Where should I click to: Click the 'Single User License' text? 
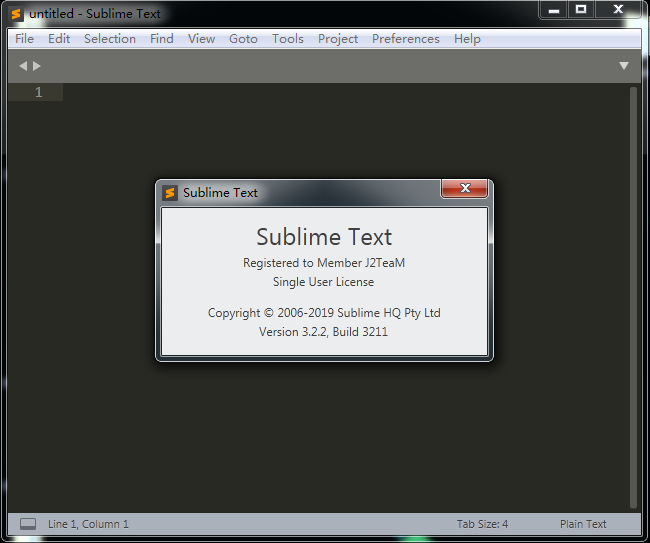click(323, 282)
